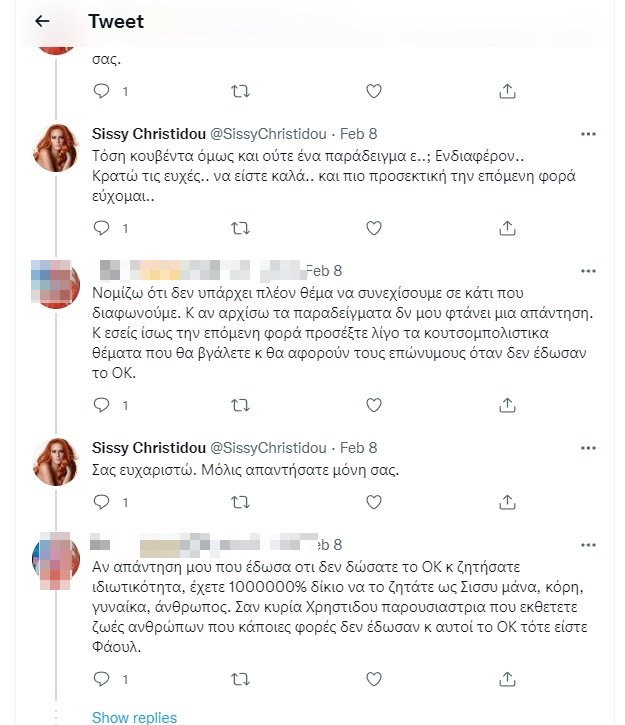
Task: Open more options for 'Νομίζω ότι' tweet
Action: pyautogui.click(x=590, y=271)
